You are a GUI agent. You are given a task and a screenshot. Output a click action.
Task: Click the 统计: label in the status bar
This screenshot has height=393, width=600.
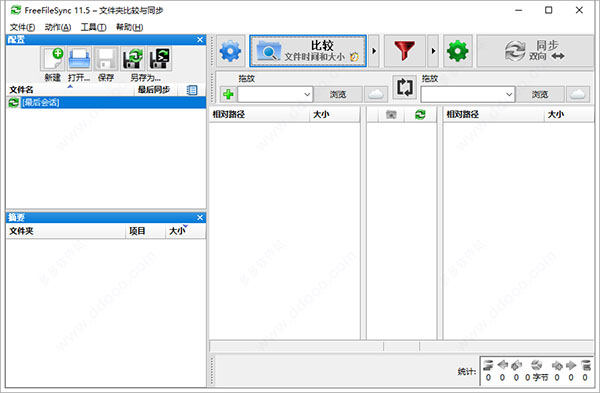(x=466, y=371)
